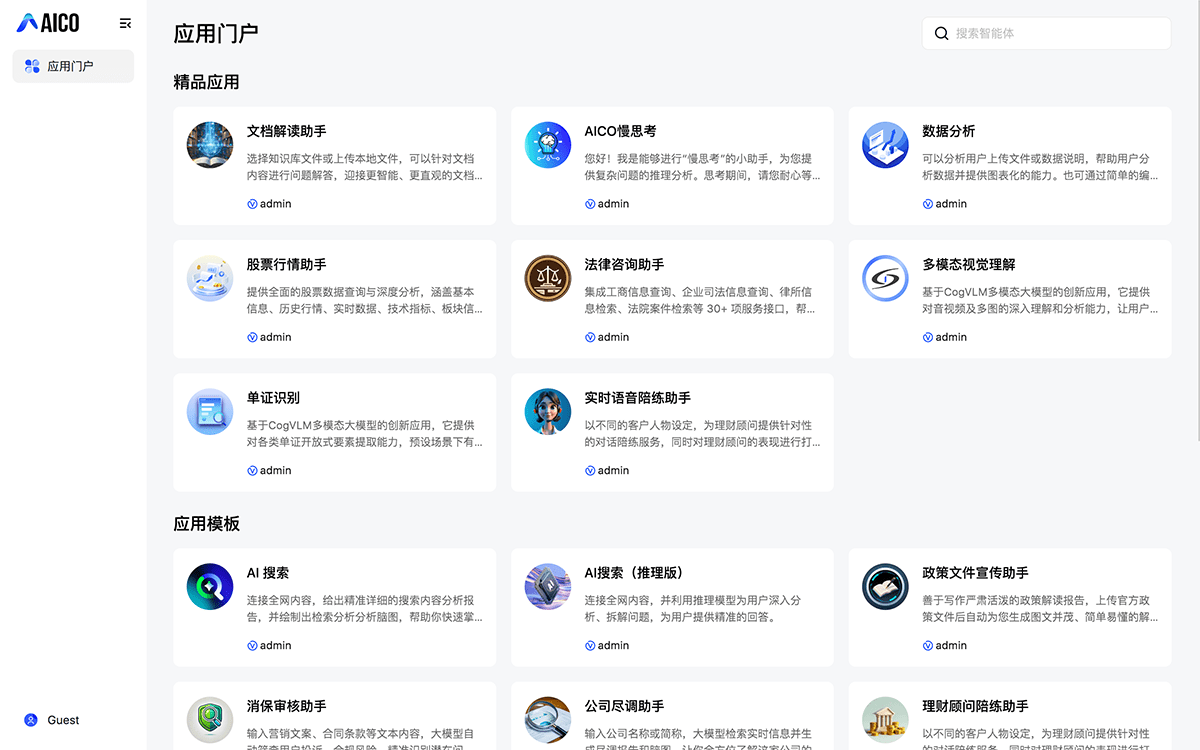Viewport: 1200px width, 750px height.
Task: Click the vertical page scrollbar
Action: coord(1196,220)
